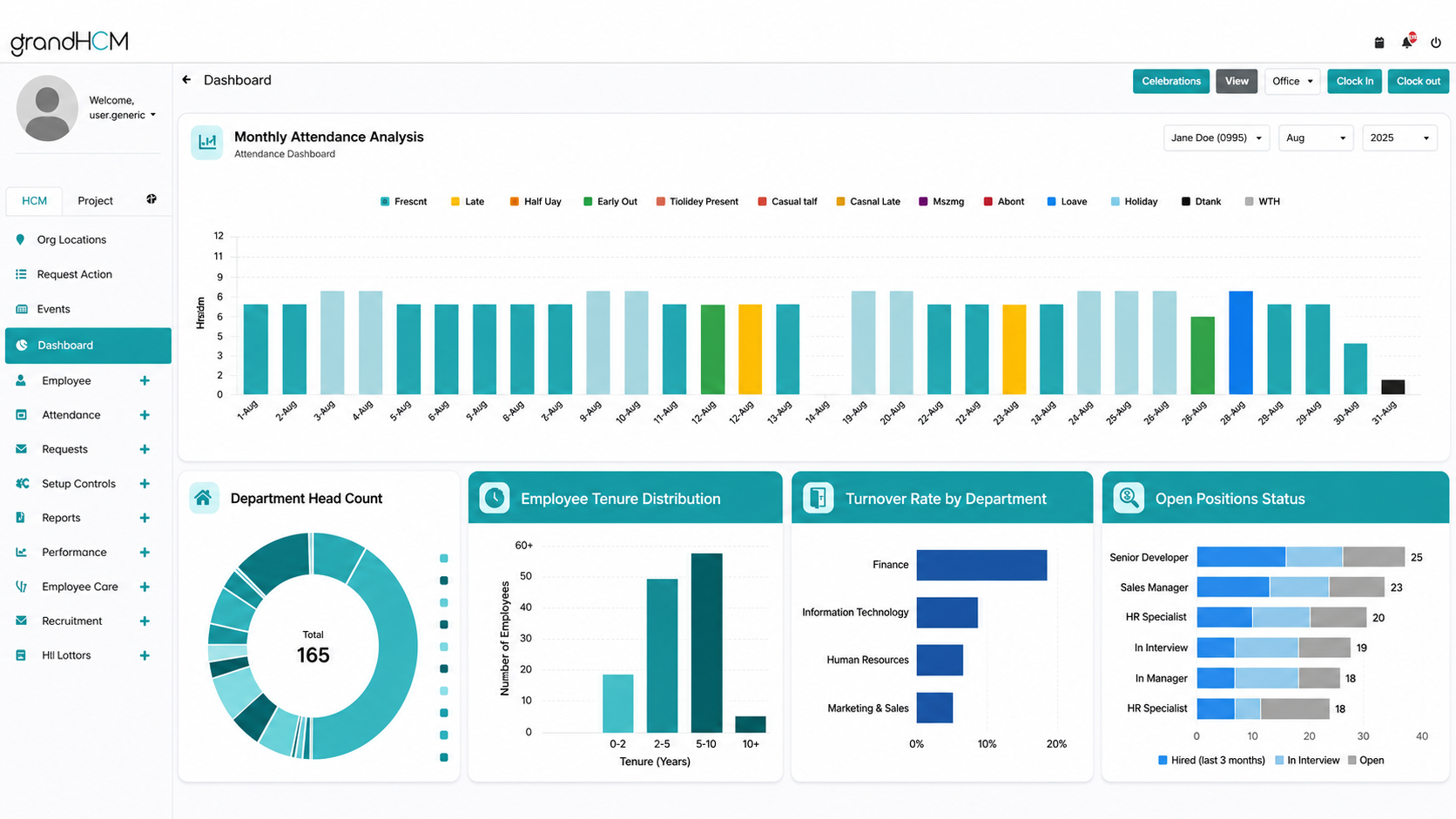Switch to the Project tab

point(95,200)
